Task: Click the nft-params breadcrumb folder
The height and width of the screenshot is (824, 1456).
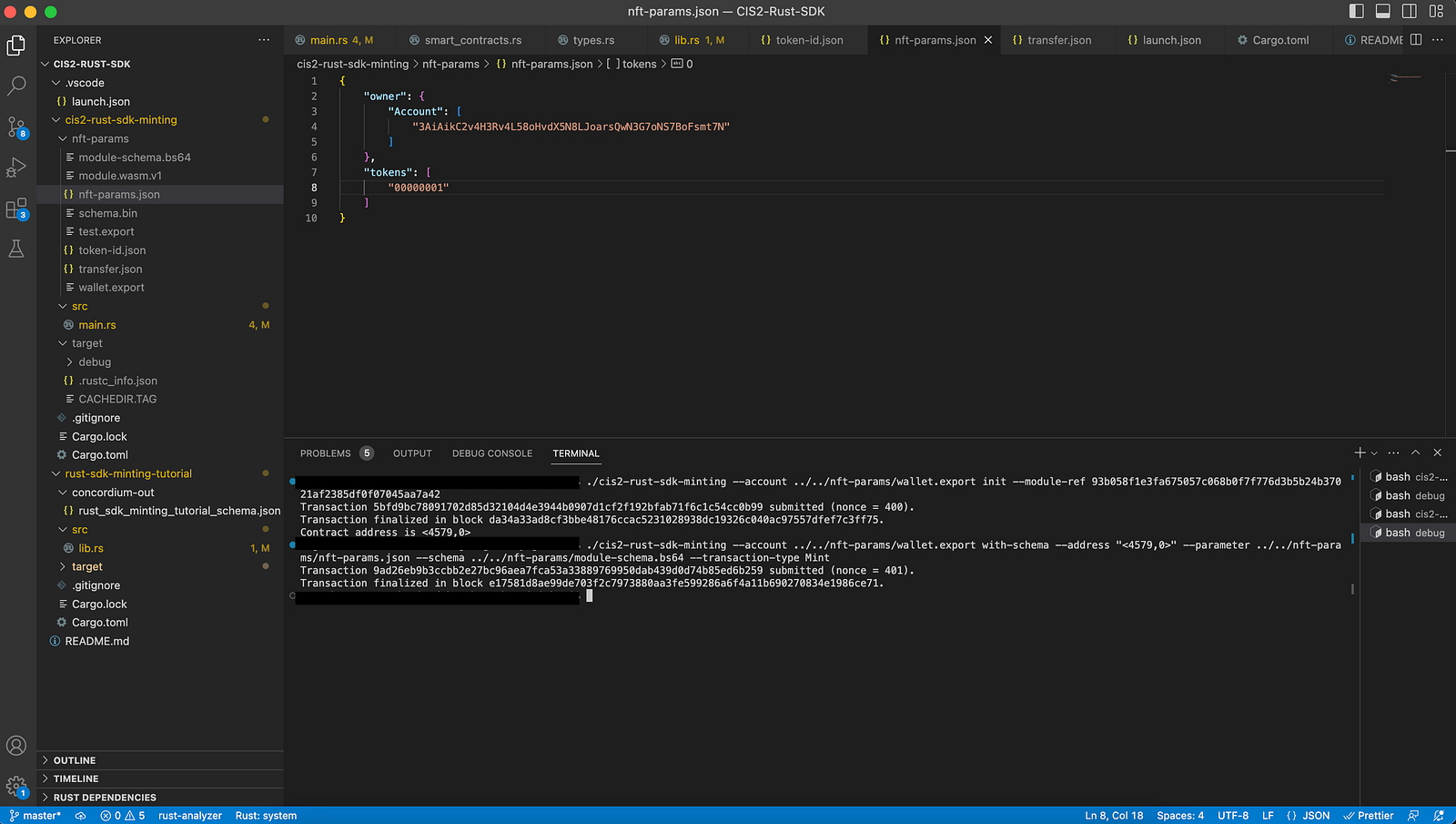Action: (450, 64)
